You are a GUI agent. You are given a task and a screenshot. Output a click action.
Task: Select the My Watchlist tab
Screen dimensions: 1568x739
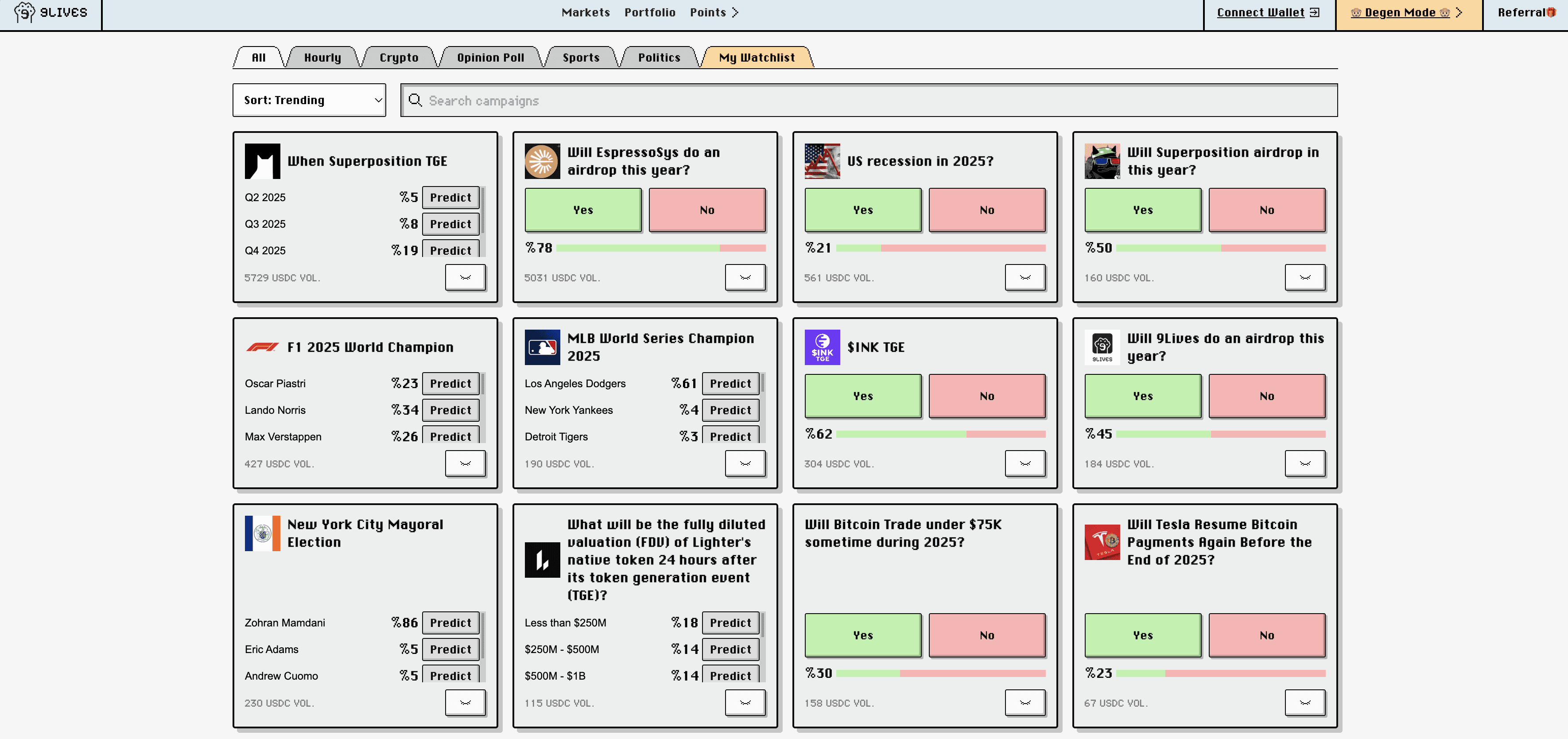click(757, 57)
